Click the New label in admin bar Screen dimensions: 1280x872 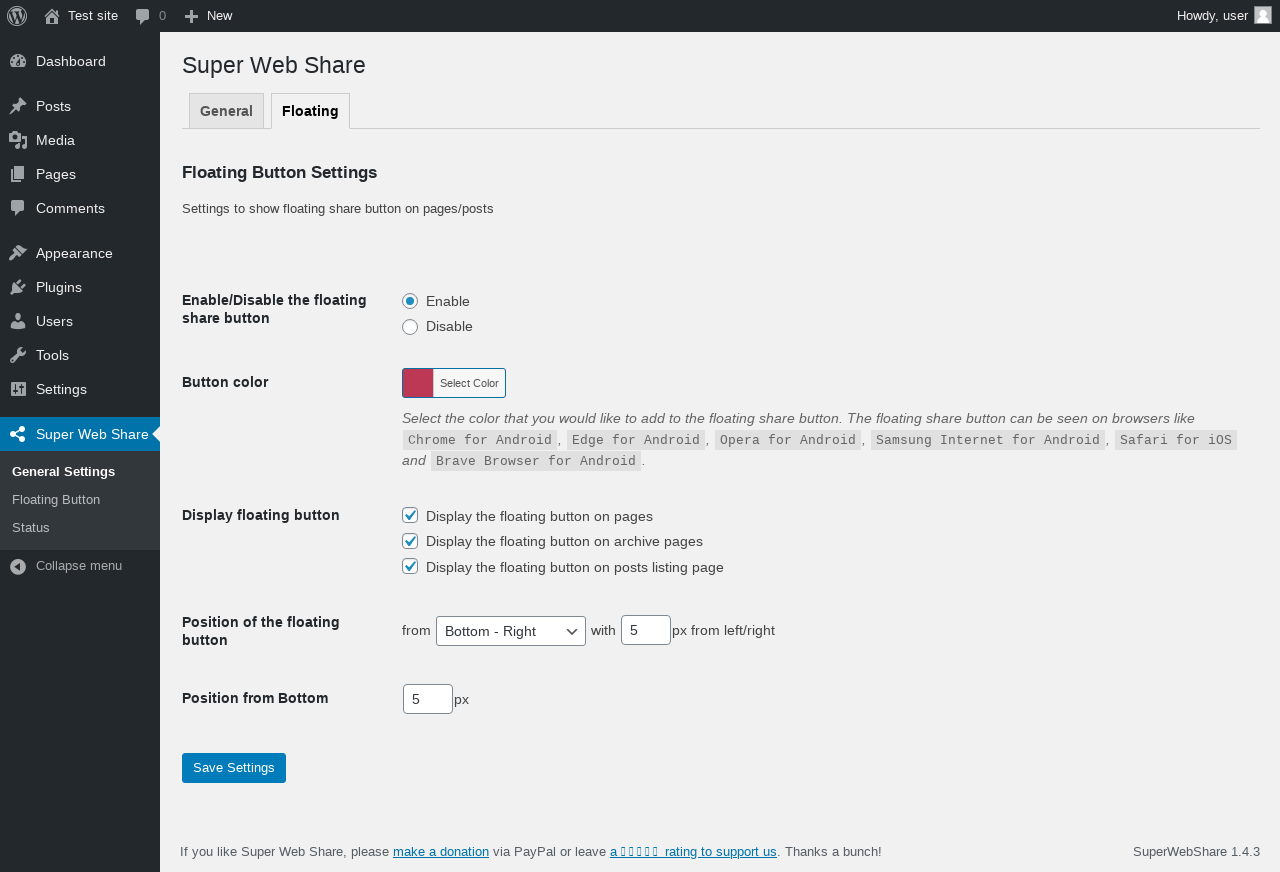[220, 15]
